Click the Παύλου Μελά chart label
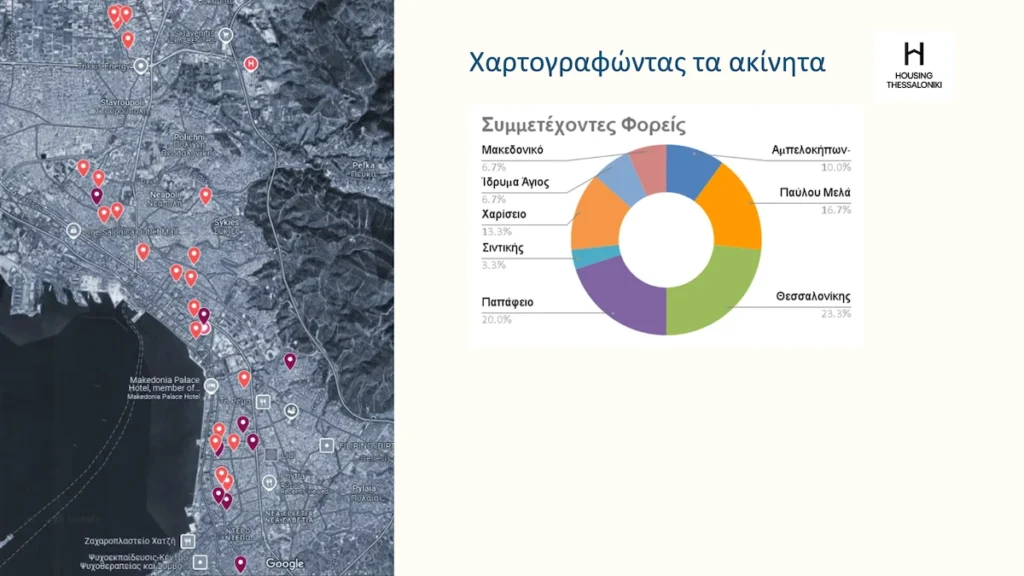This screenshot has height=576, width=1024. [815, 193]
